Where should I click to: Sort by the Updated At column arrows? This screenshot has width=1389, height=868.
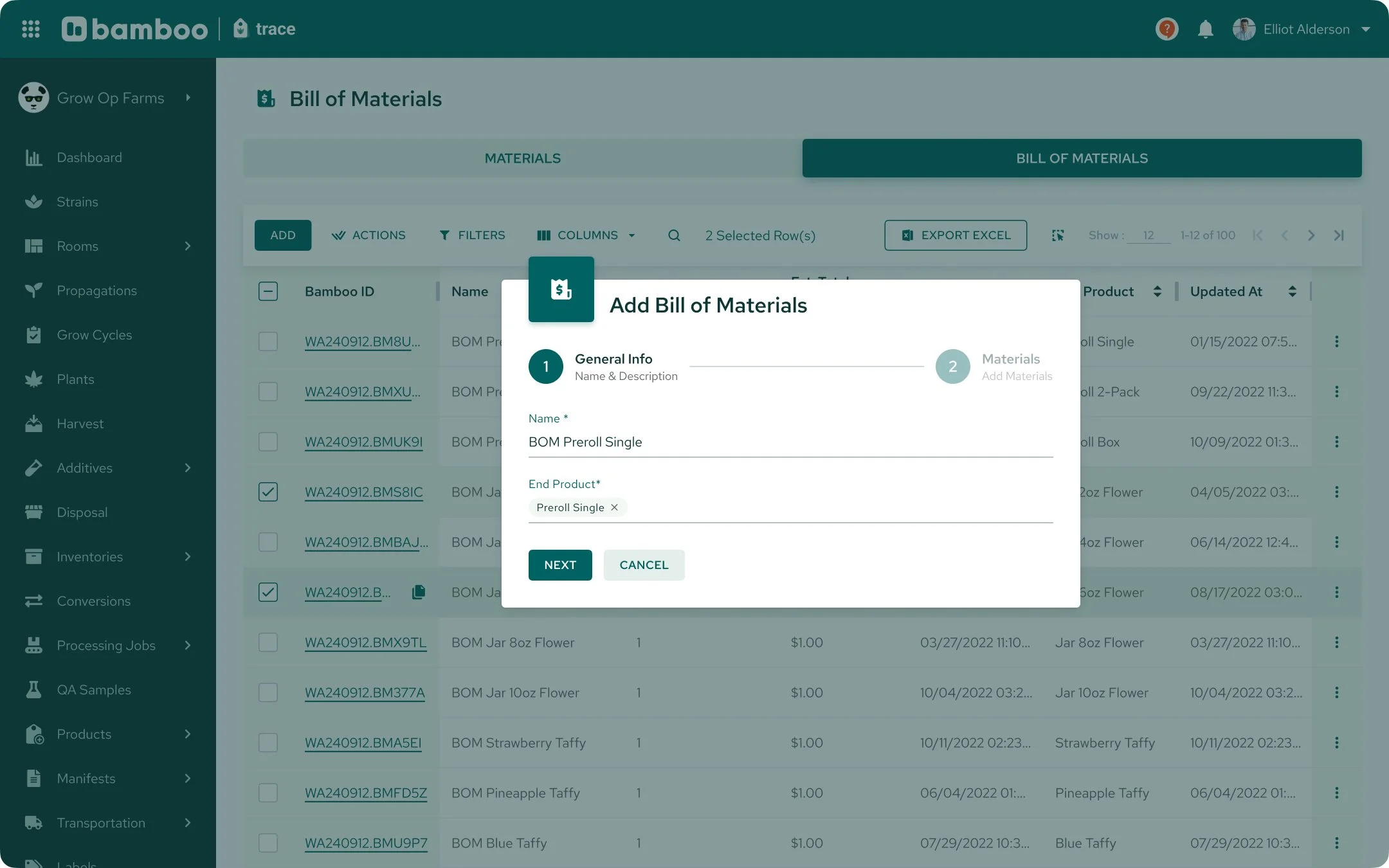tap(1292, 291)
